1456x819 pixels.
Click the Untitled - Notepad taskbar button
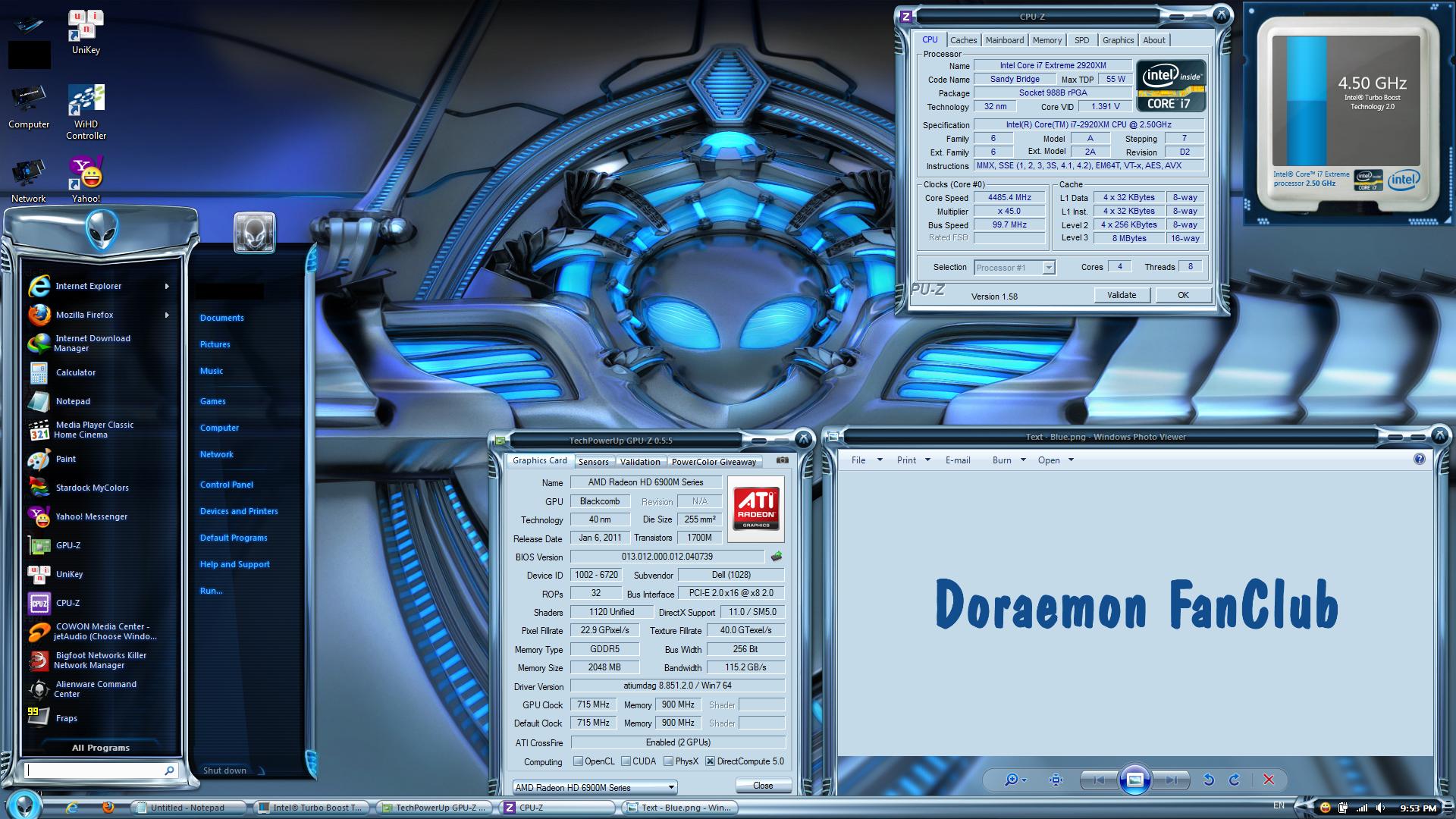pyautogui.click(x=188, y=808)
